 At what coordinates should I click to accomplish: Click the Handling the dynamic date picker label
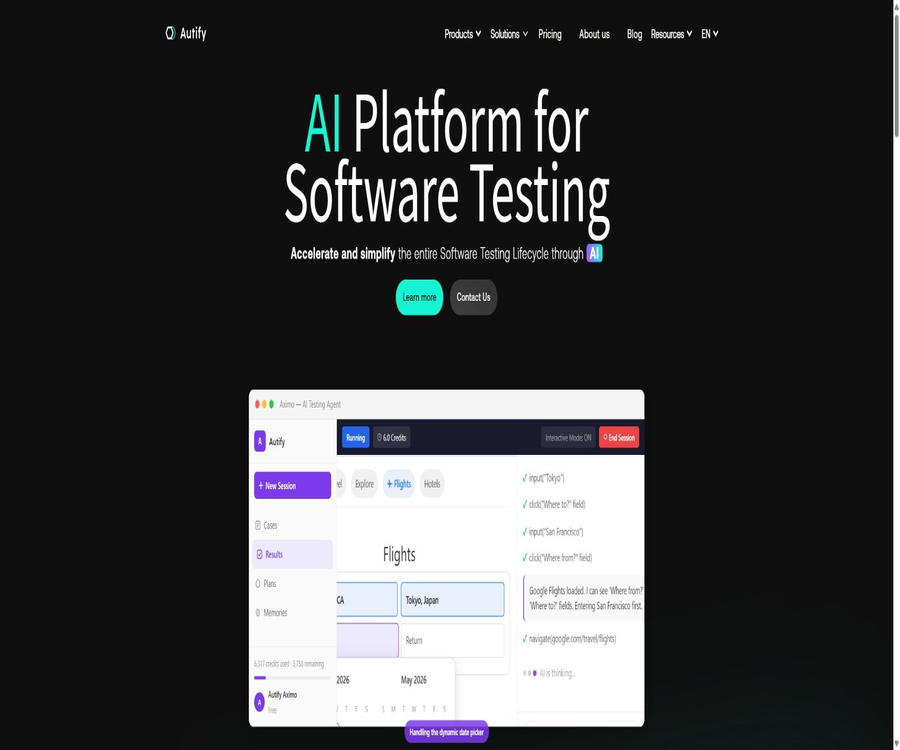(447, 732)
